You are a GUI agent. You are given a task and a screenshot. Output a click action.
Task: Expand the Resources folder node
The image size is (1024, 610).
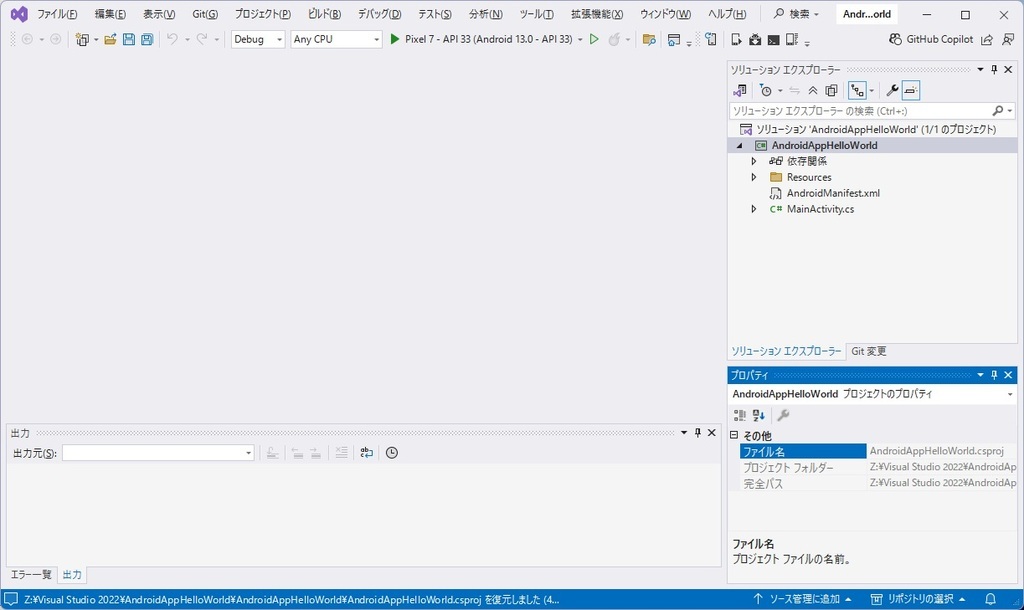[753, 176]
